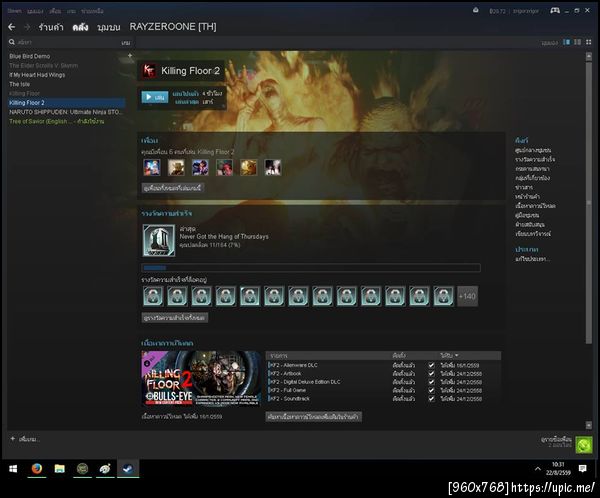Open the Steam menu
The image size is (600, 498).
15,11
